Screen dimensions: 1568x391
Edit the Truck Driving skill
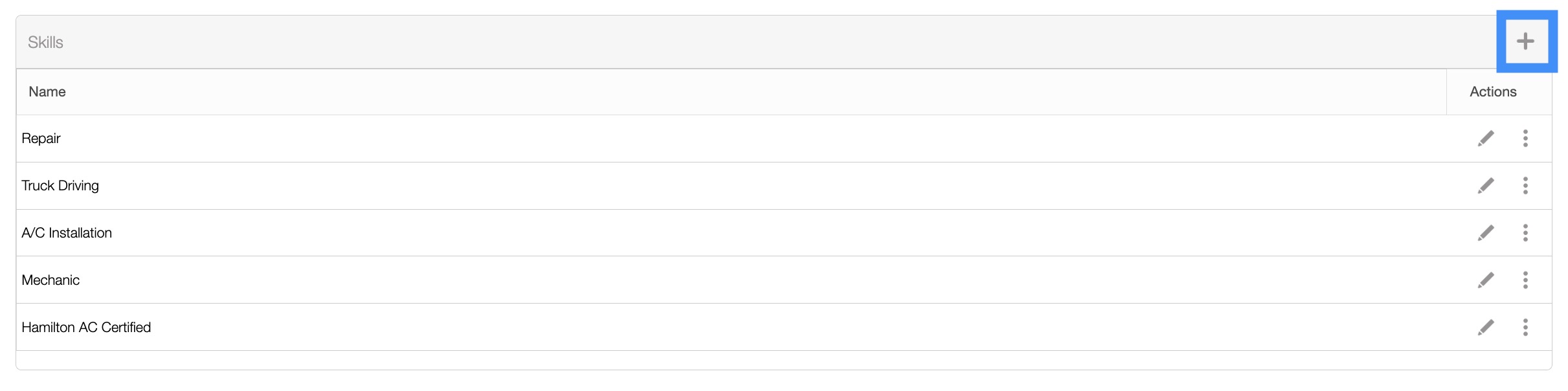(1486, 186)
